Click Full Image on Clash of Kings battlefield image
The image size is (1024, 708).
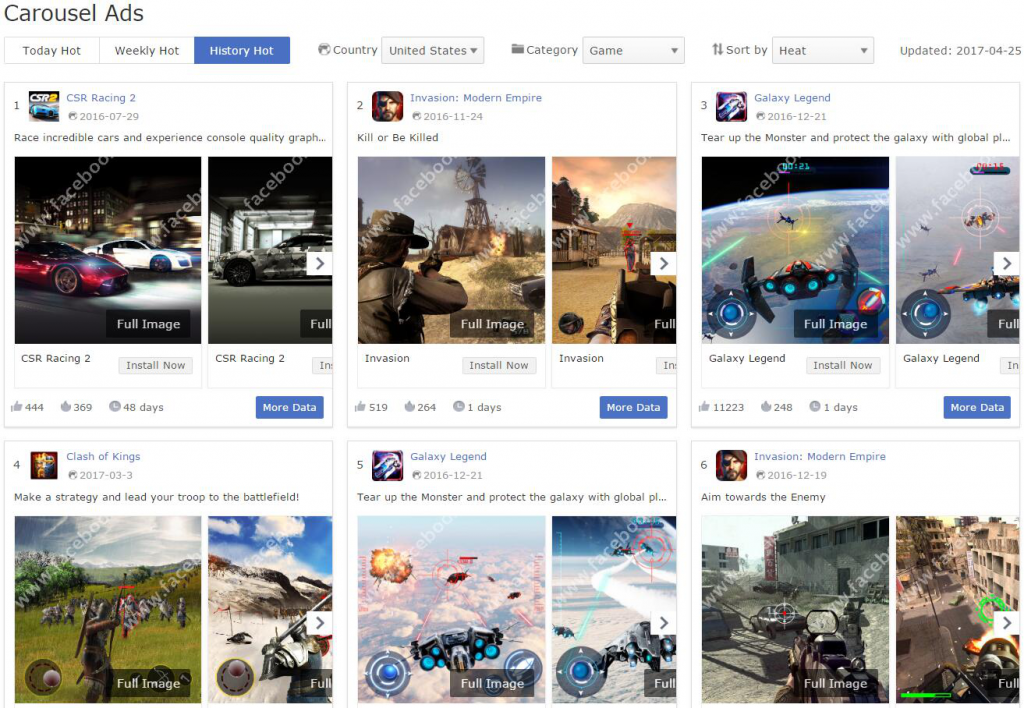148,683
